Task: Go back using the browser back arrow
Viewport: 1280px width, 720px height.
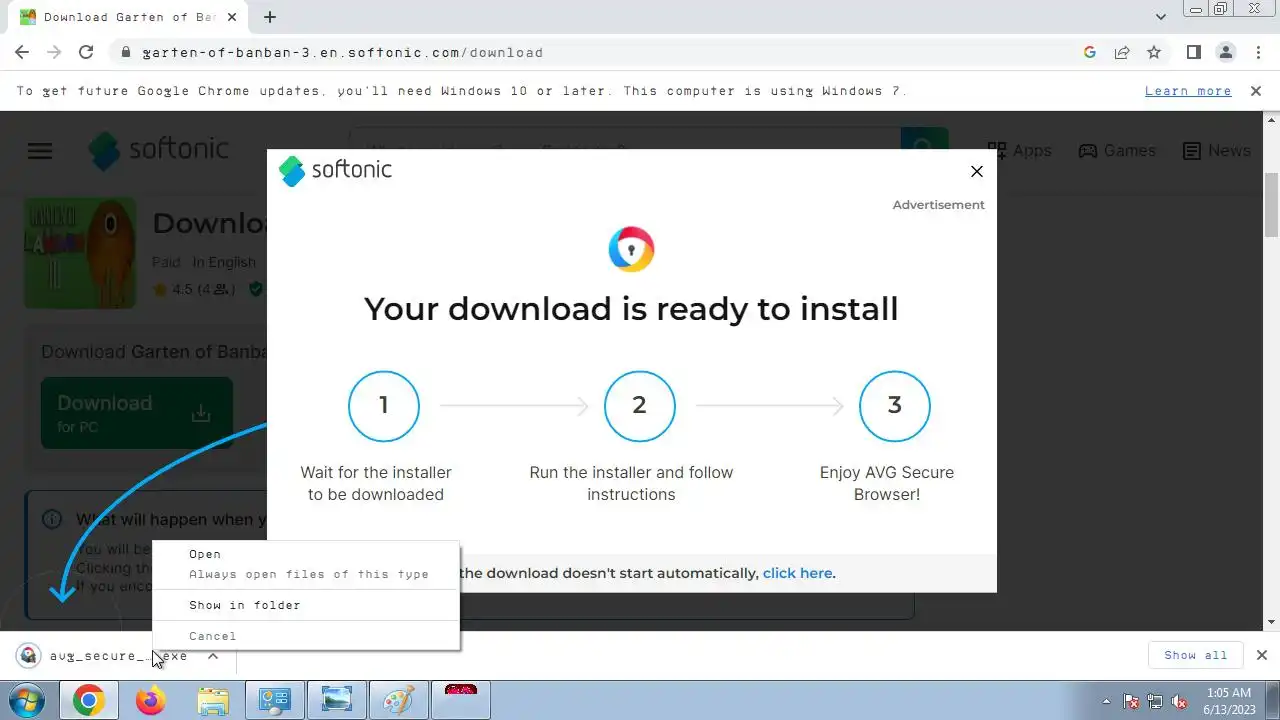Action: coord(22,52)
